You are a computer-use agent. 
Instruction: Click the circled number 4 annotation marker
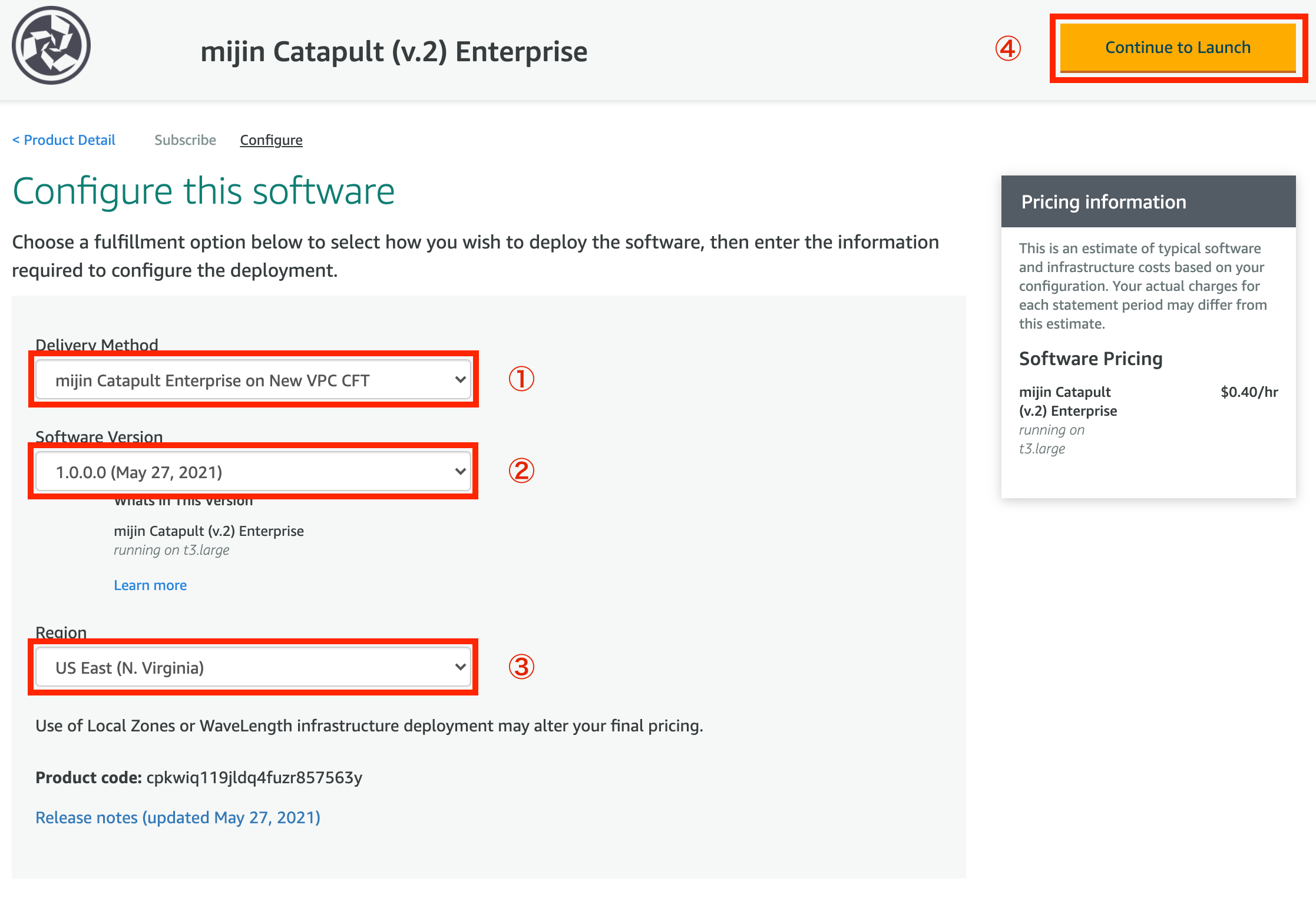click(1008, 48)
